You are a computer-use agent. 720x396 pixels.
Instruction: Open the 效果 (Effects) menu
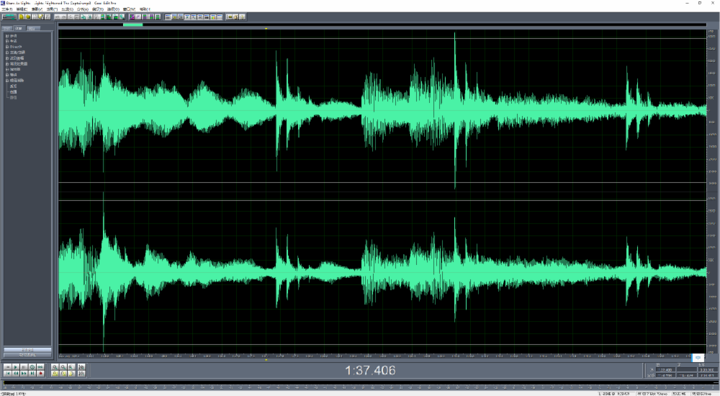click(52, 9)
